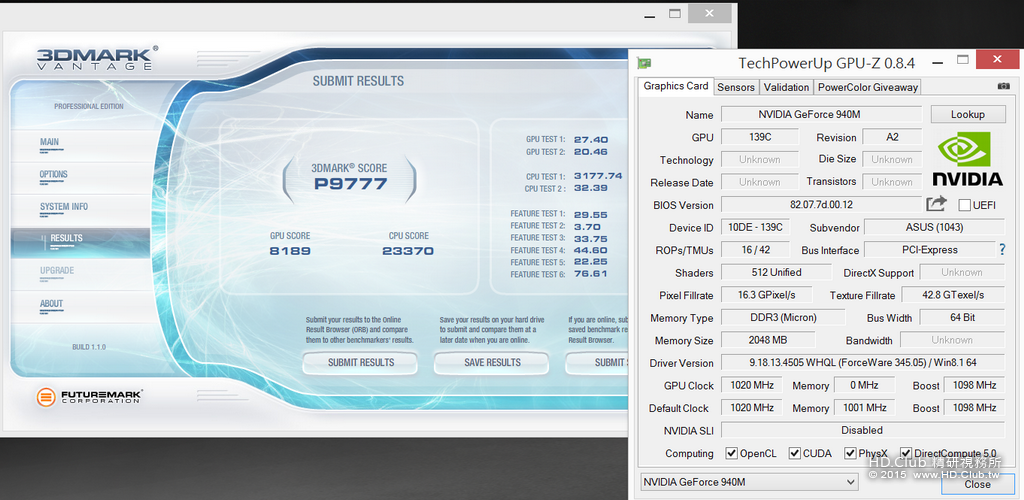Click the 3DMark Vantage logo
Viewport: 1024px width, 500px height.
(97, 58)
